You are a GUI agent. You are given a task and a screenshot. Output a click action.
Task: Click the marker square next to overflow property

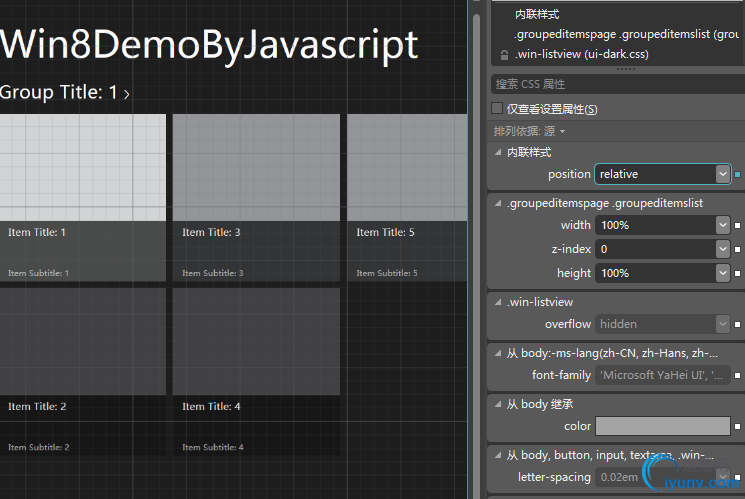[x=738, y=324]
